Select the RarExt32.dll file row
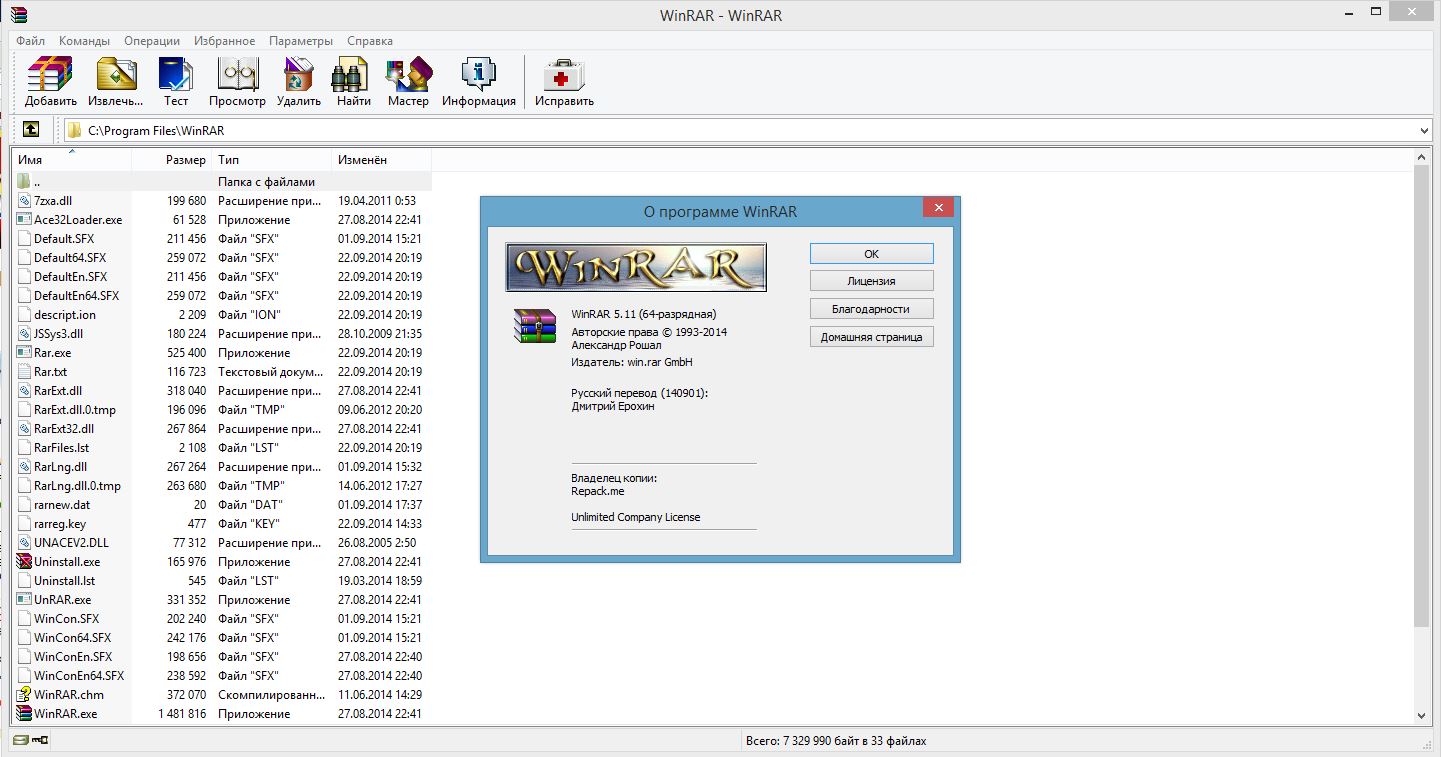 pos(222,429)
